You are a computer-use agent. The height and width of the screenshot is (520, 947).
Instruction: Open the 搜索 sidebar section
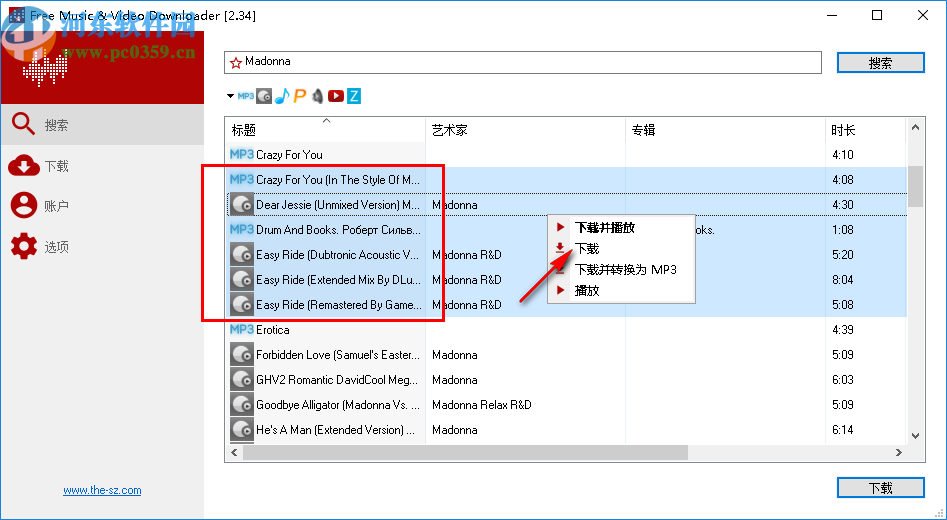tap(103, 124)
